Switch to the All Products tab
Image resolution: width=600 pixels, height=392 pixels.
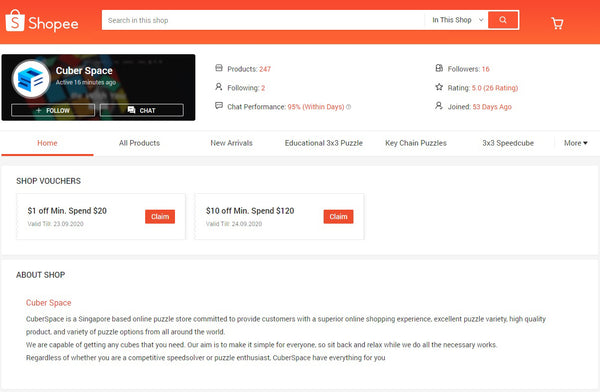(139, 143)
